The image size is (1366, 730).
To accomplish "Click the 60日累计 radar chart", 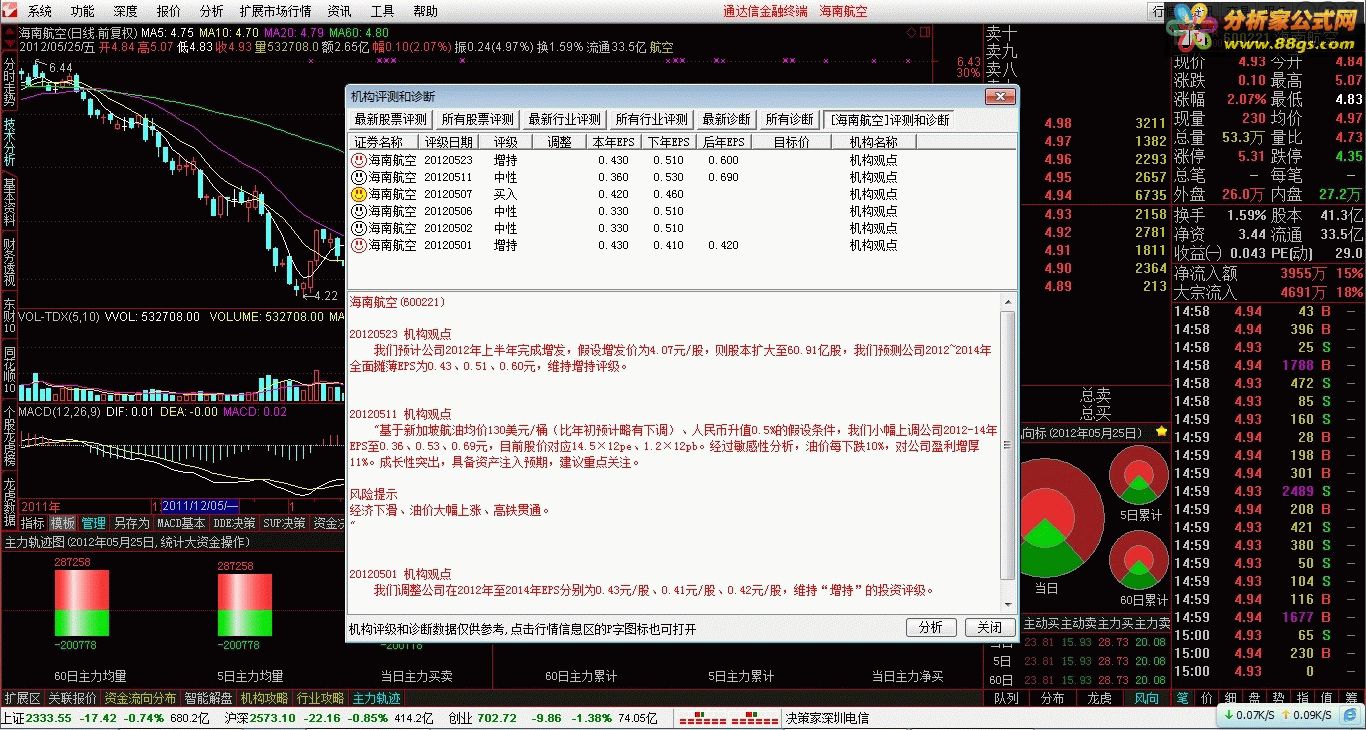I will (x=1140, y=559).
